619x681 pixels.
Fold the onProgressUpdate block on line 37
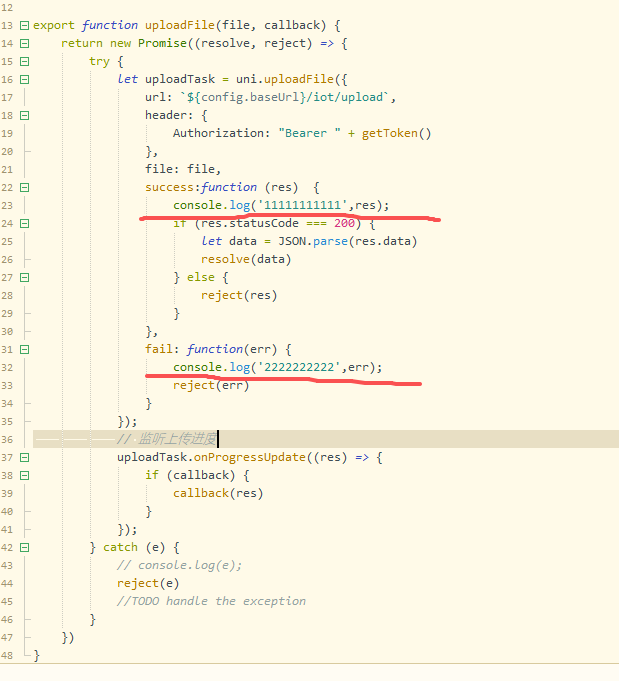pyautogui.click(x=25, y=457)
